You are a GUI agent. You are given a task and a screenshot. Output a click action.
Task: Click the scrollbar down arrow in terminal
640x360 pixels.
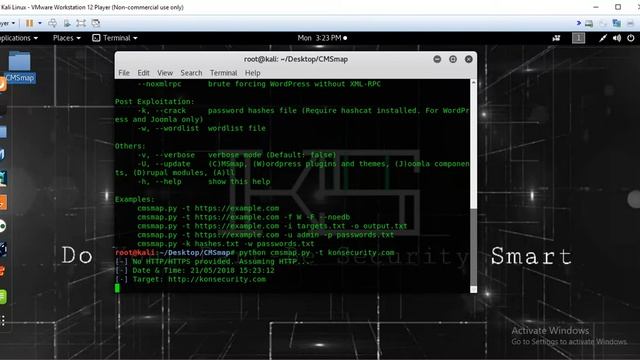point(473,289)
